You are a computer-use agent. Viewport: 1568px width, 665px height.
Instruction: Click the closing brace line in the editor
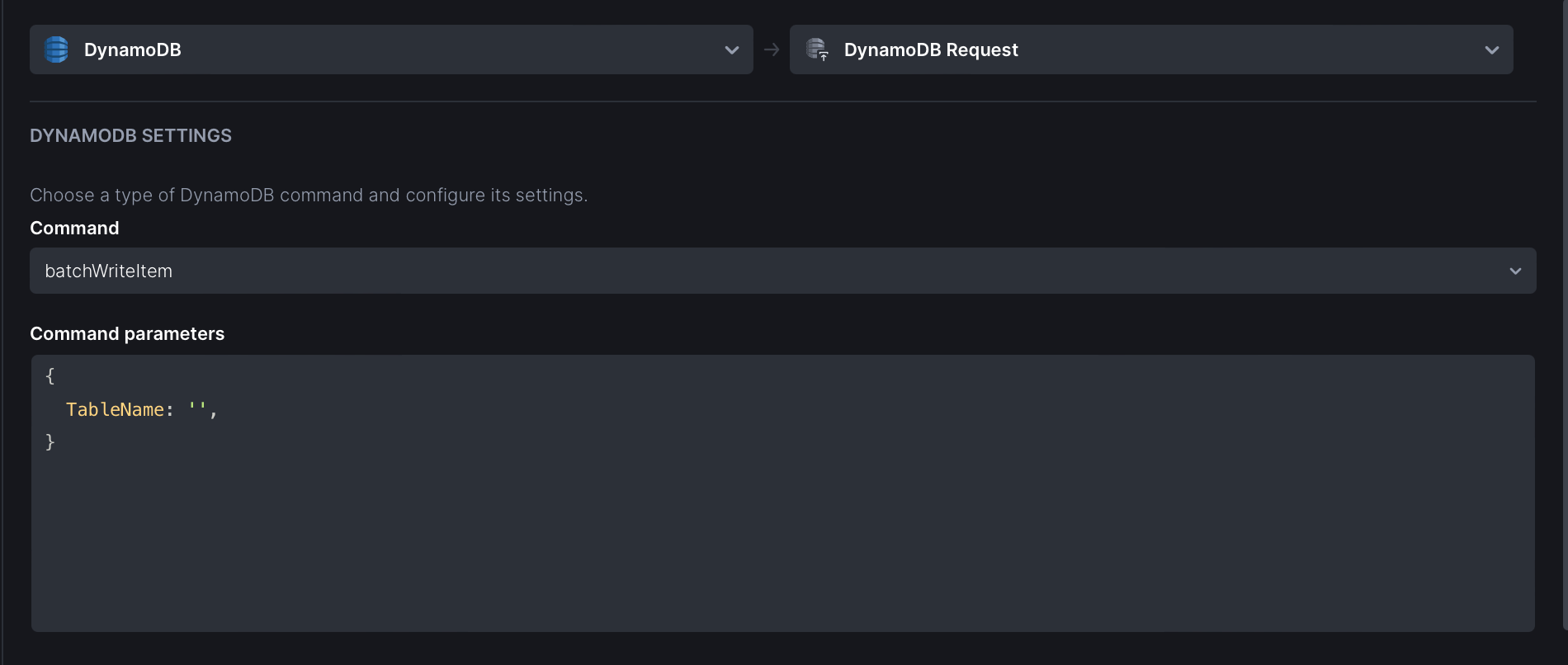click(x=50, y=442)
